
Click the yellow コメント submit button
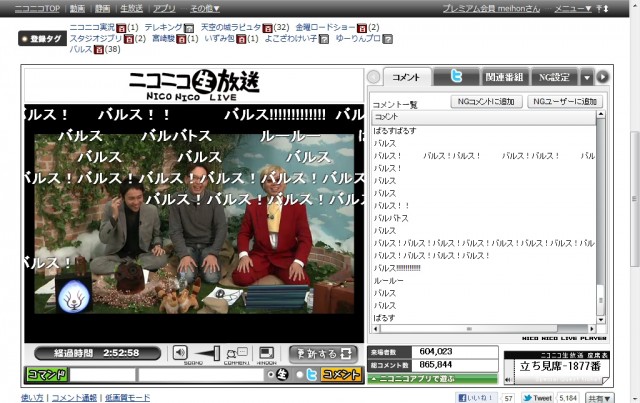342,374
